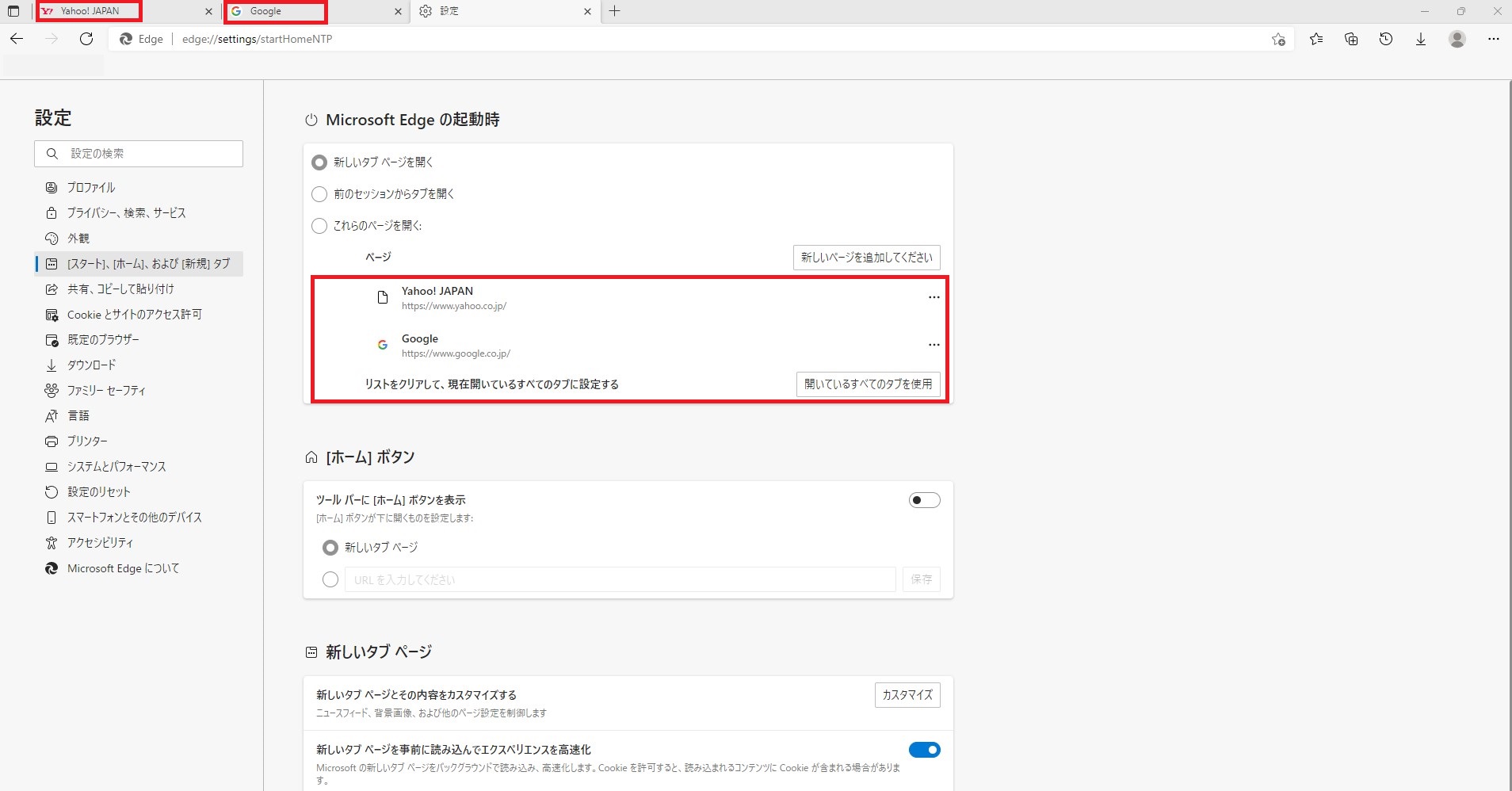
Task: Open 言語 settings section
Action: 139,416
